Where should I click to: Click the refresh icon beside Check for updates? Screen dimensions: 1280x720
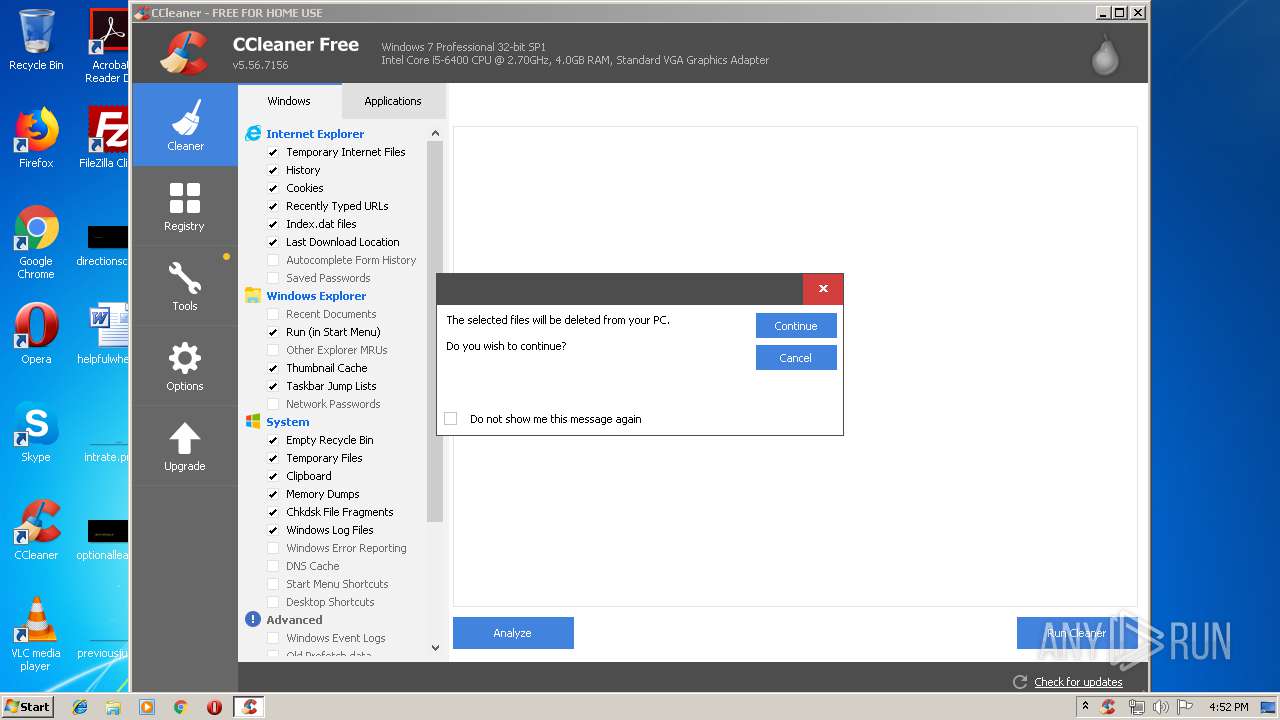tap(1020, 682)
